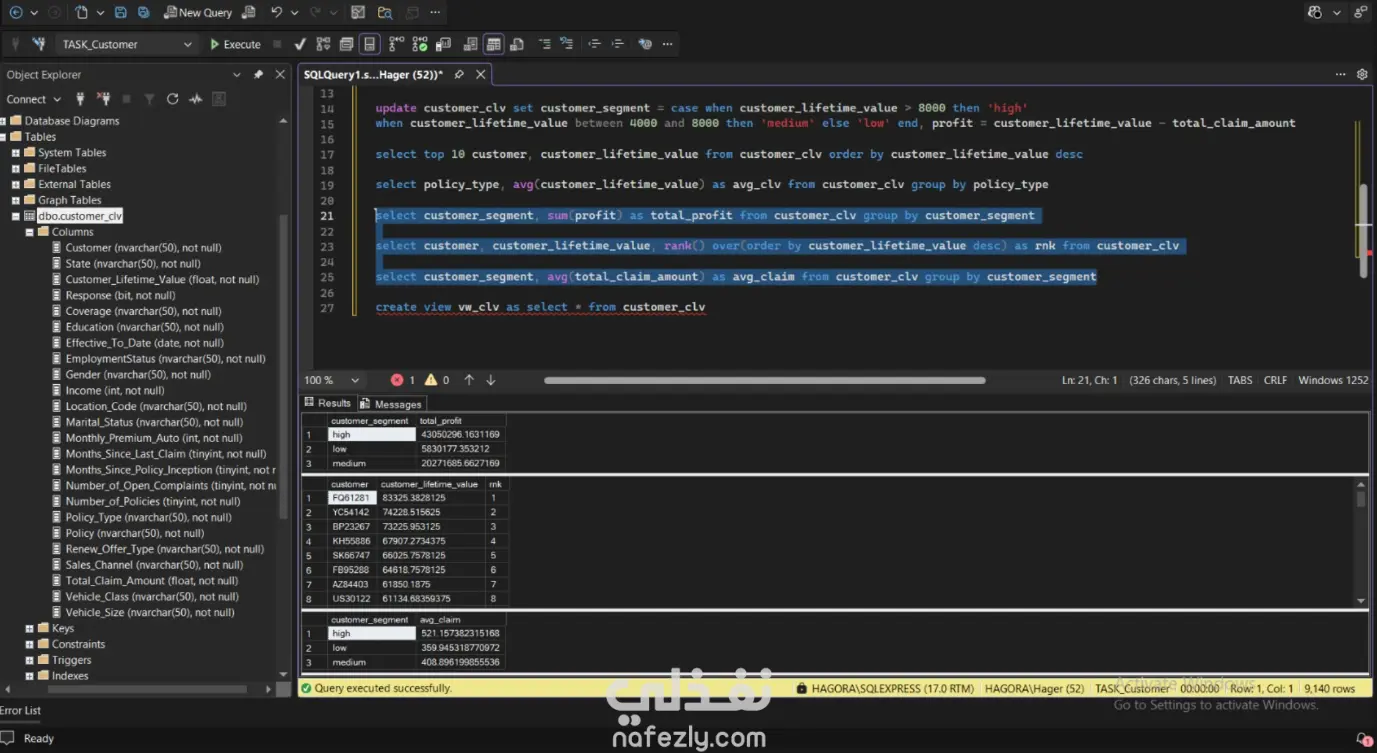The height and width of the screenshot is (753, 1377).
Task: Comment out the selected lines
Action: [x=545, y=44]
